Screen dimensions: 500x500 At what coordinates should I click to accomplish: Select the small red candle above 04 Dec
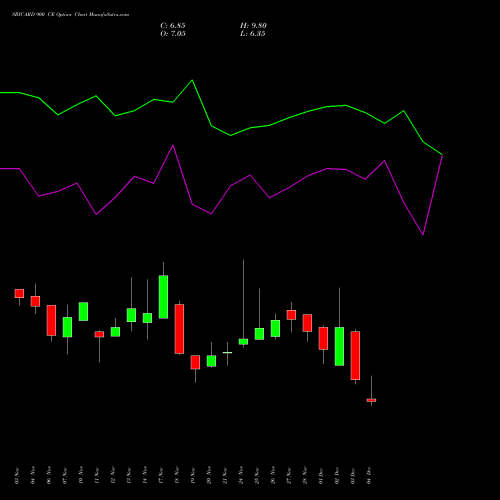coord(371,400)
